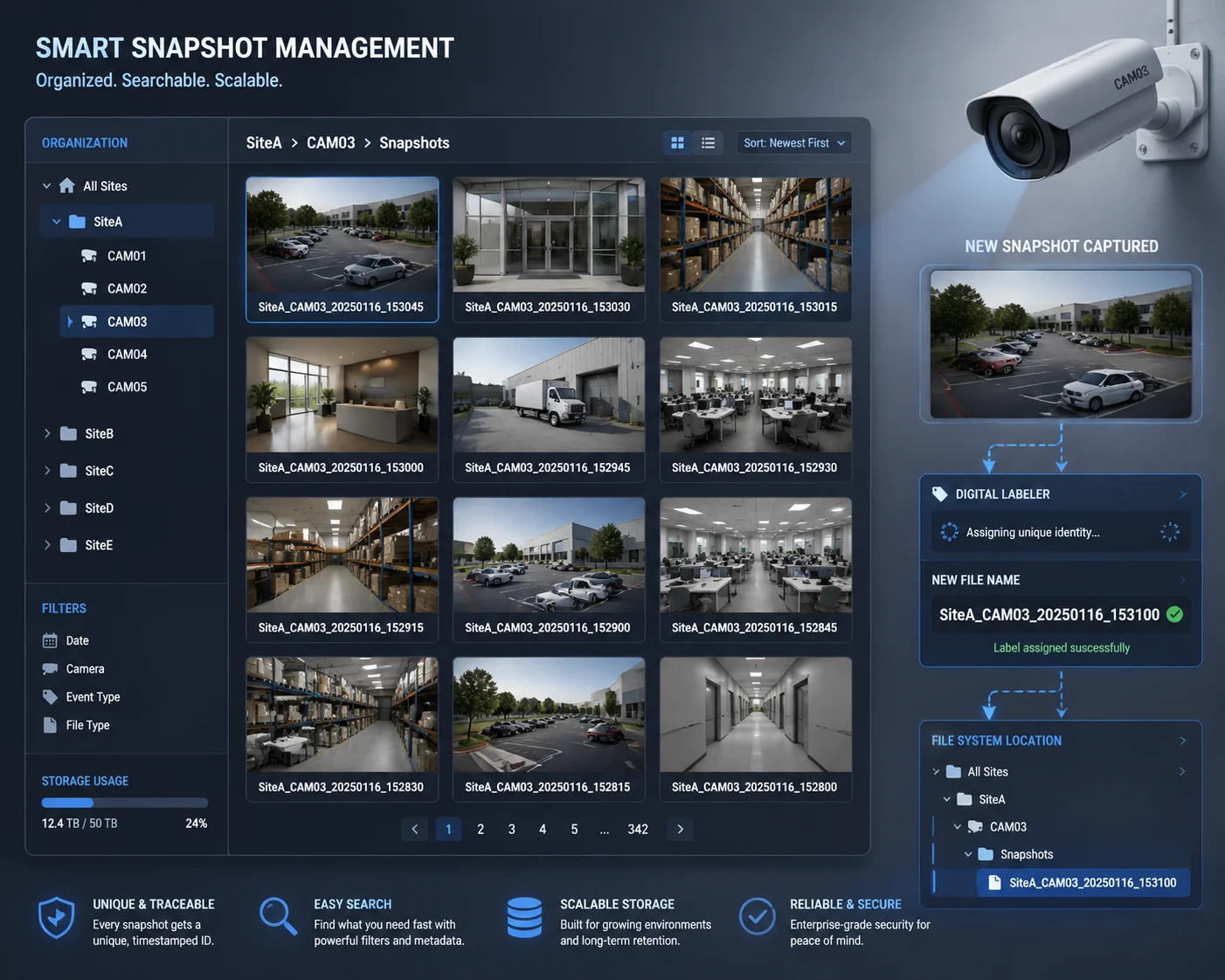Open snapshot SiteA_CAM03_20250116_152945 with truck
This screenshot has height=980, width=1225.
(x=549, y=410)
